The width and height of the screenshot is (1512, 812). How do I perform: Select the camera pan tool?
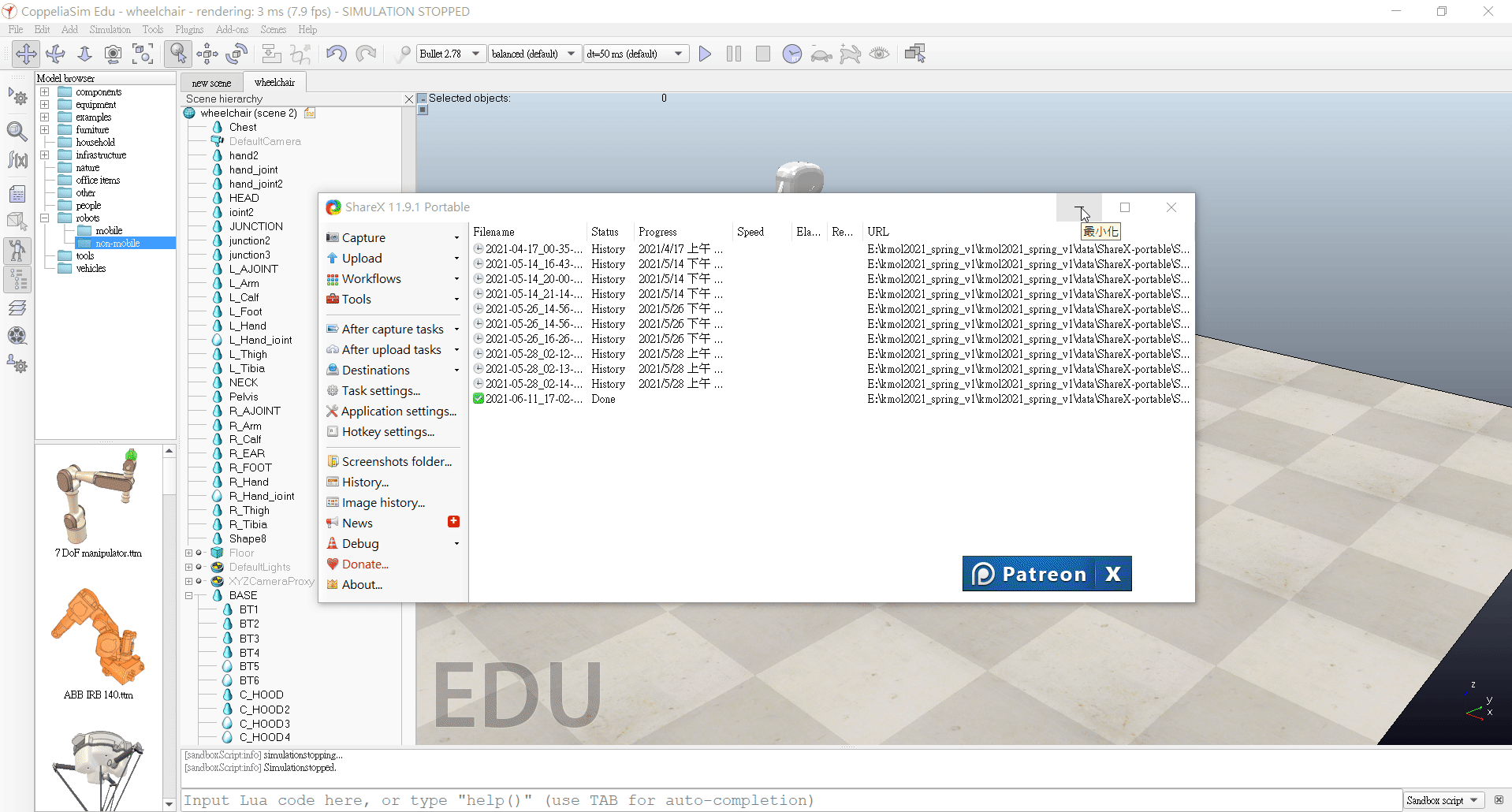(26, 54)
